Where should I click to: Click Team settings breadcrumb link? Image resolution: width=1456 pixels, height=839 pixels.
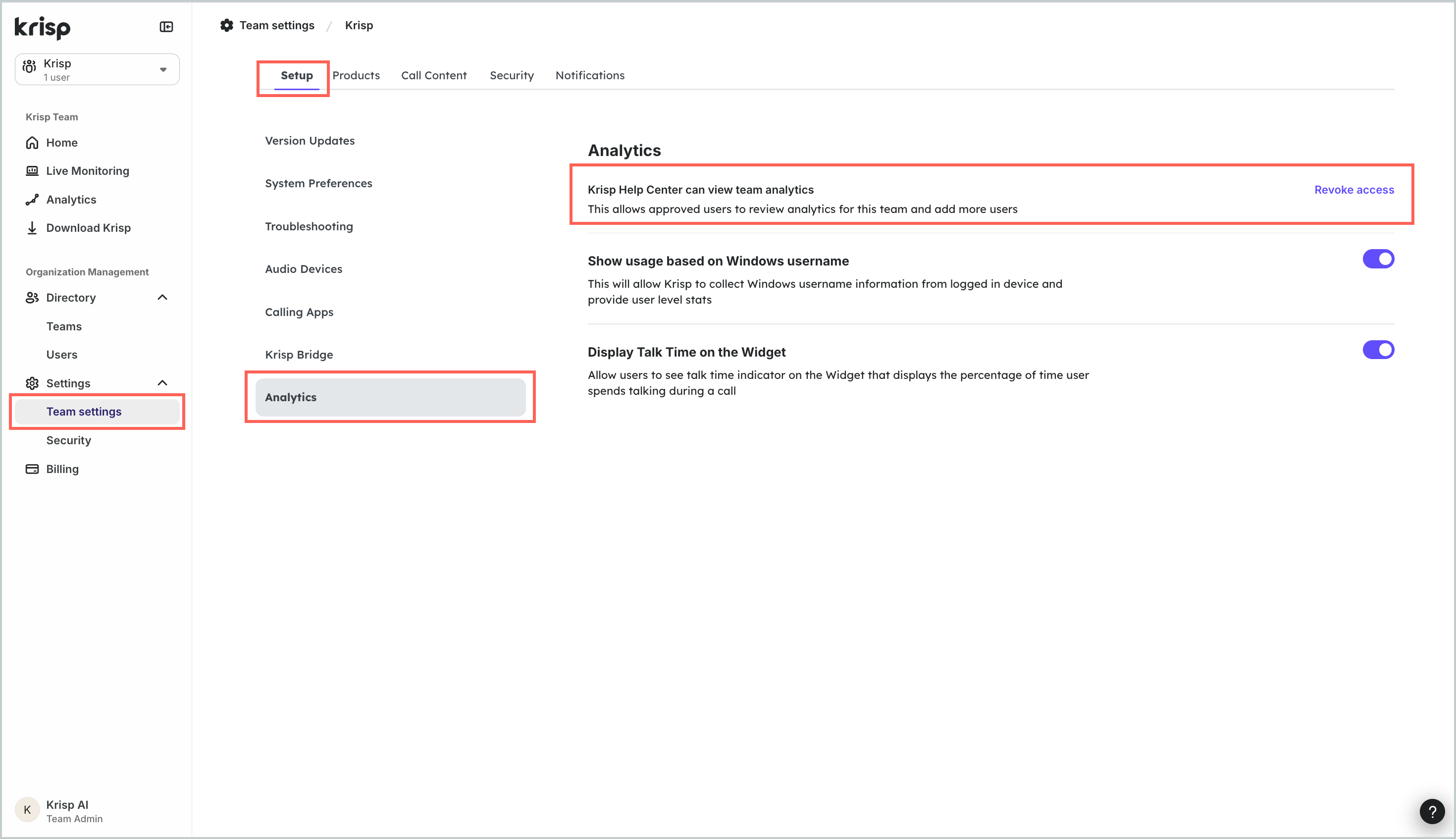pyautogui.click(x=277, y=25)
